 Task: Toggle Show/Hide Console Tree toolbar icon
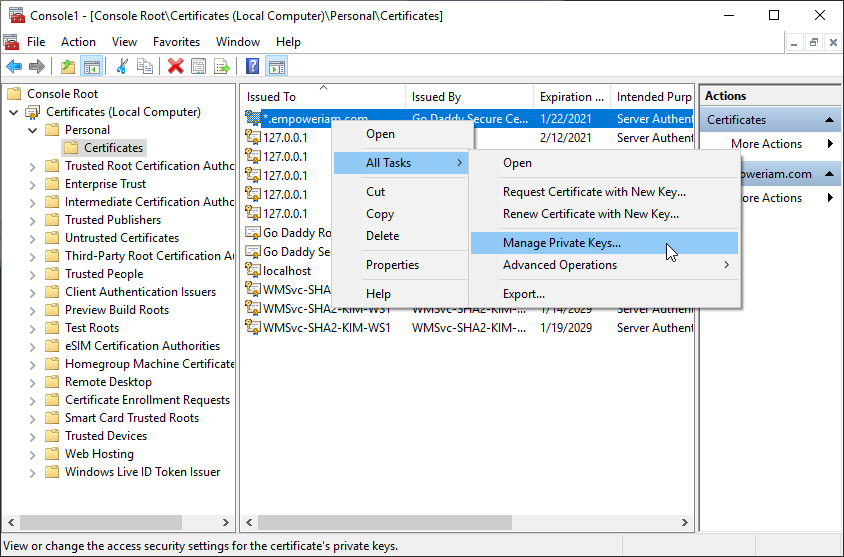point(92,67)
